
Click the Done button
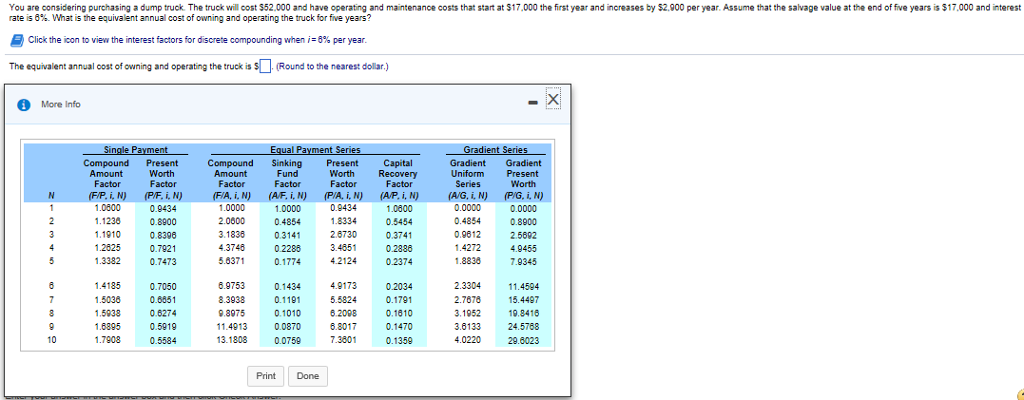(x=308, y=376)
